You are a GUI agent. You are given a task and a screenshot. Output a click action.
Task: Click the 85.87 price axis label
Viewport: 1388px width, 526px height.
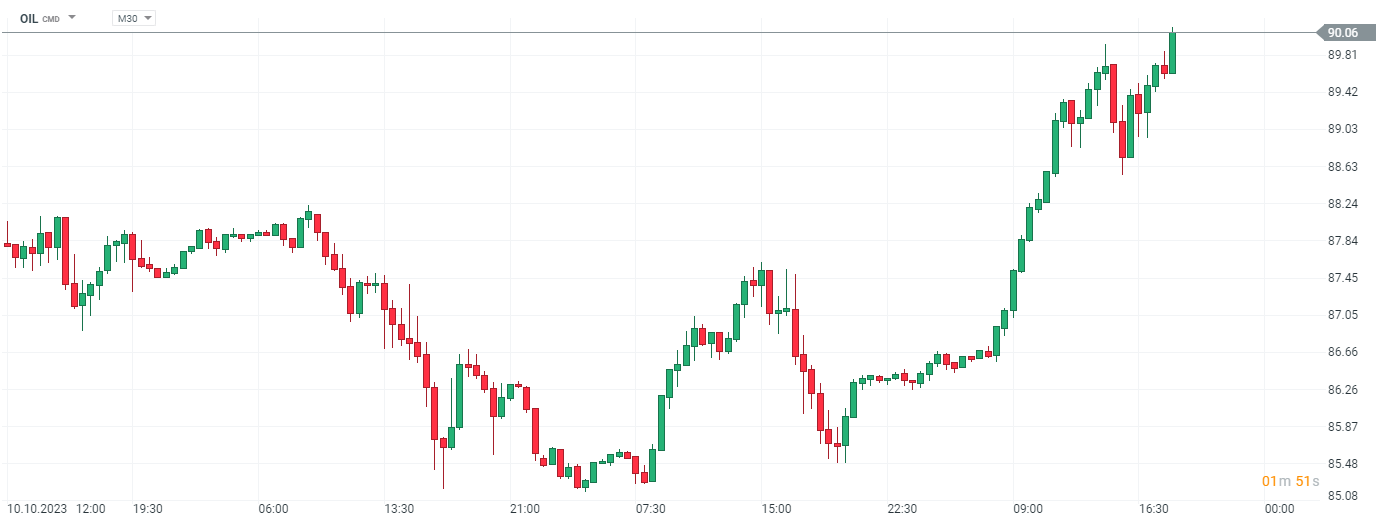pos(1342,427)
